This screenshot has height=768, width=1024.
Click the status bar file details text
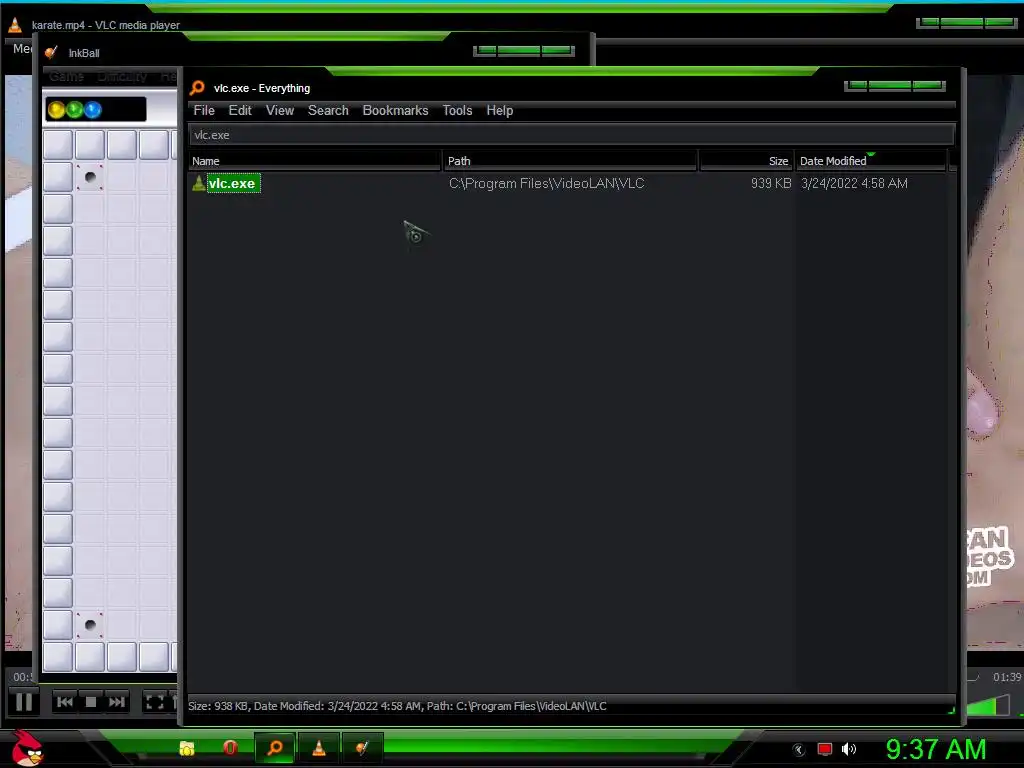point(397,706)
